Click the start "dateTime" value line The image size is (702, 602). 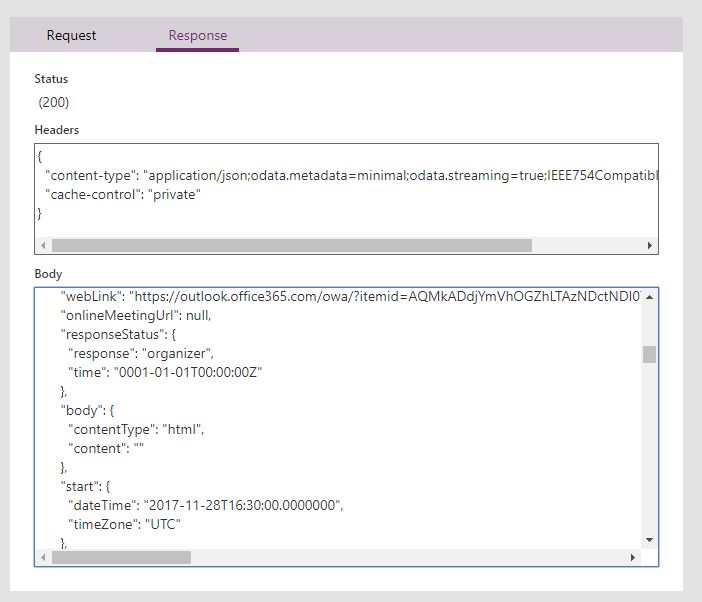click(x=205, y=505)
